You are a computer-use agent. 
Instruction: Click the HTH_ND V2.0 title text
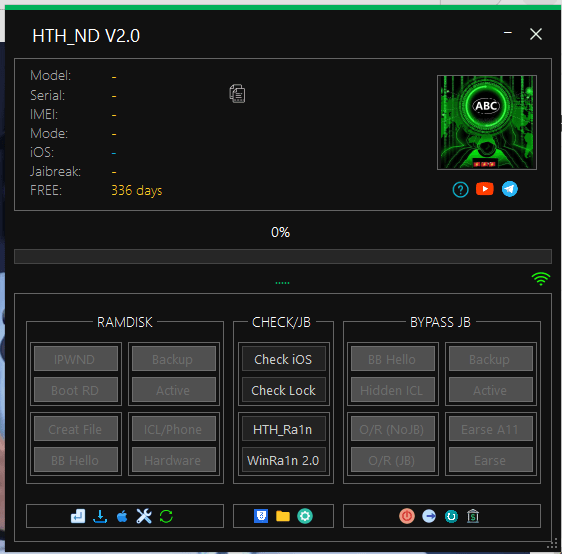coord(86,35)
